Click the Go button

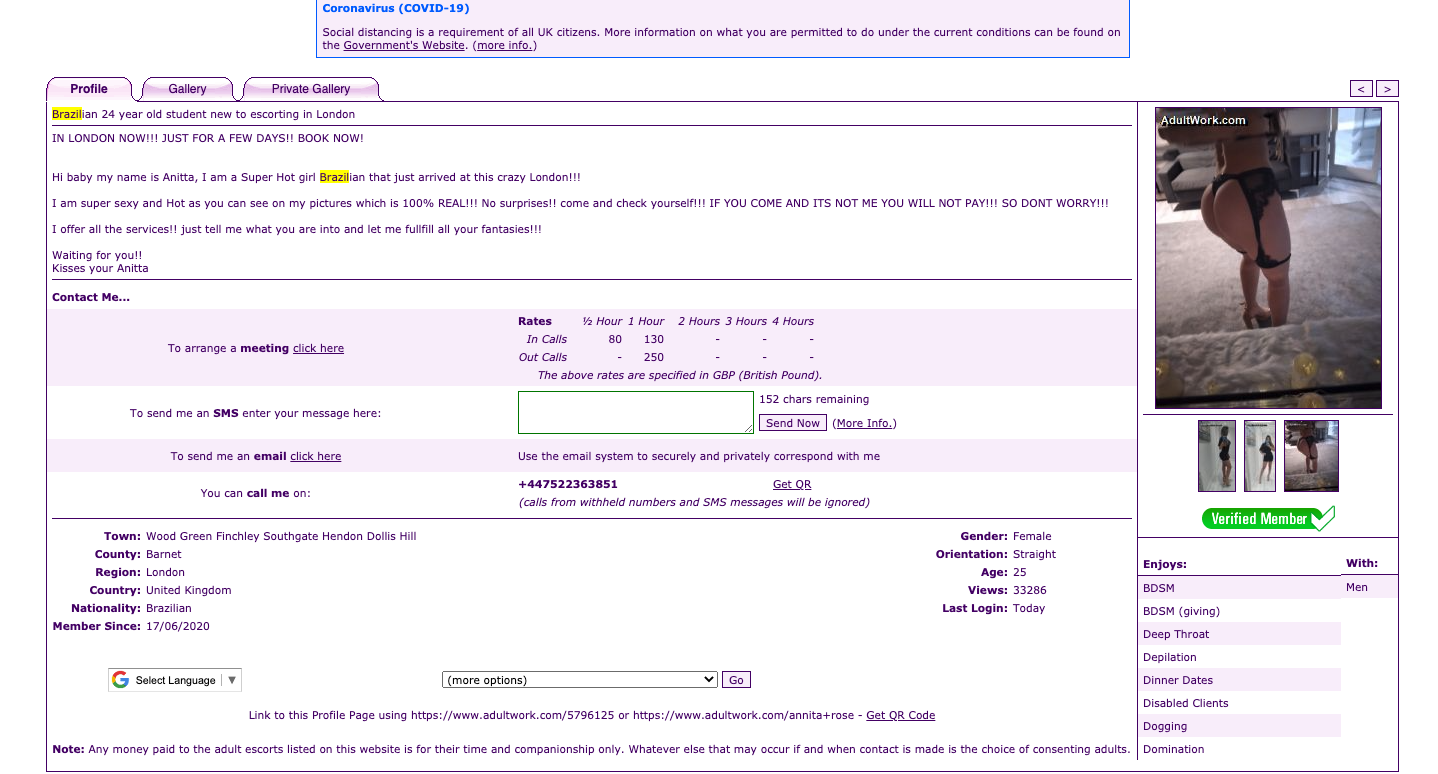(736, 680)
